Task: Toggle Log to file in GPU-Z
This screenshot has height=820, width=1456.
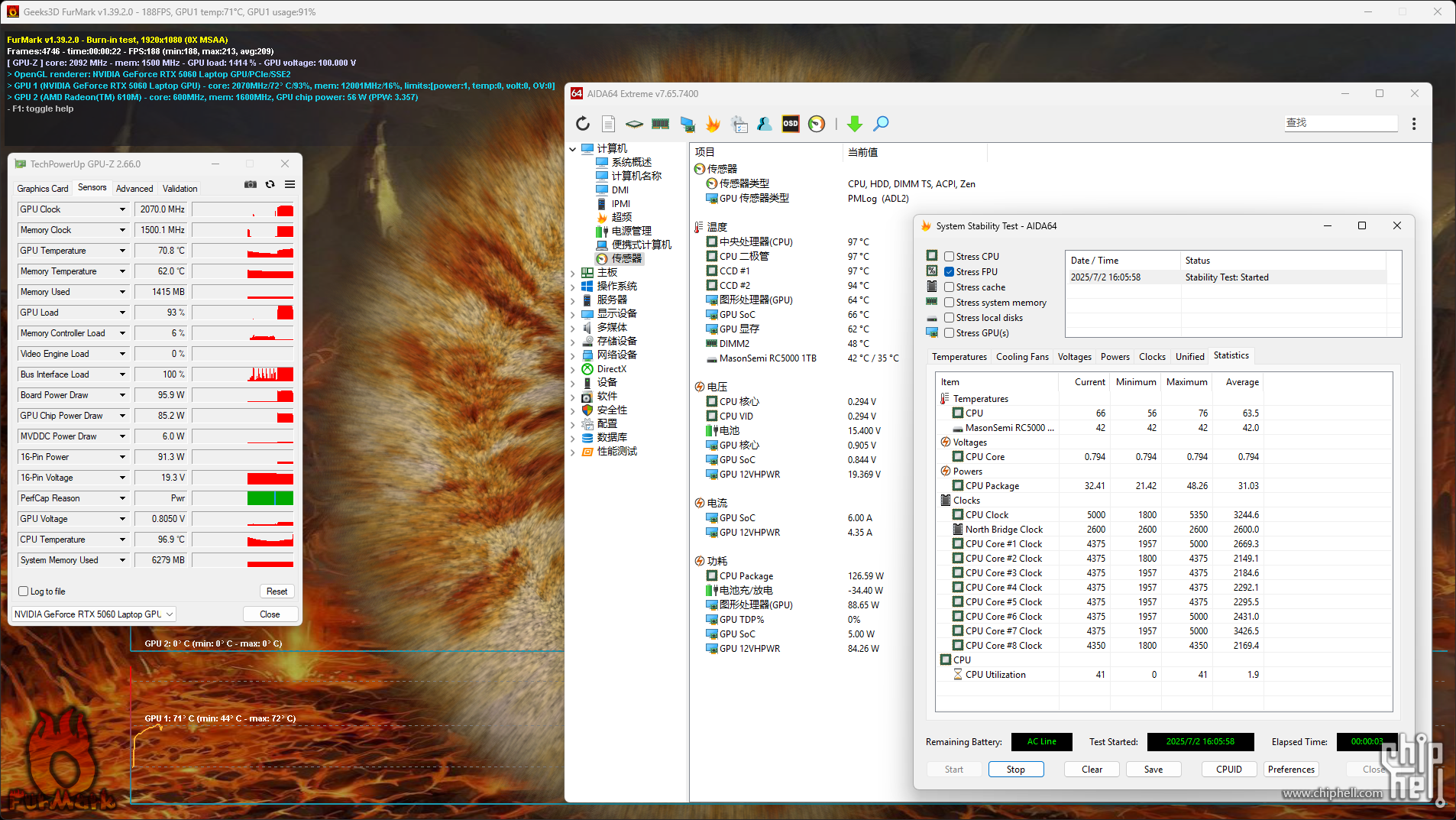Action: pyautogui.click(x=24, y=592)
